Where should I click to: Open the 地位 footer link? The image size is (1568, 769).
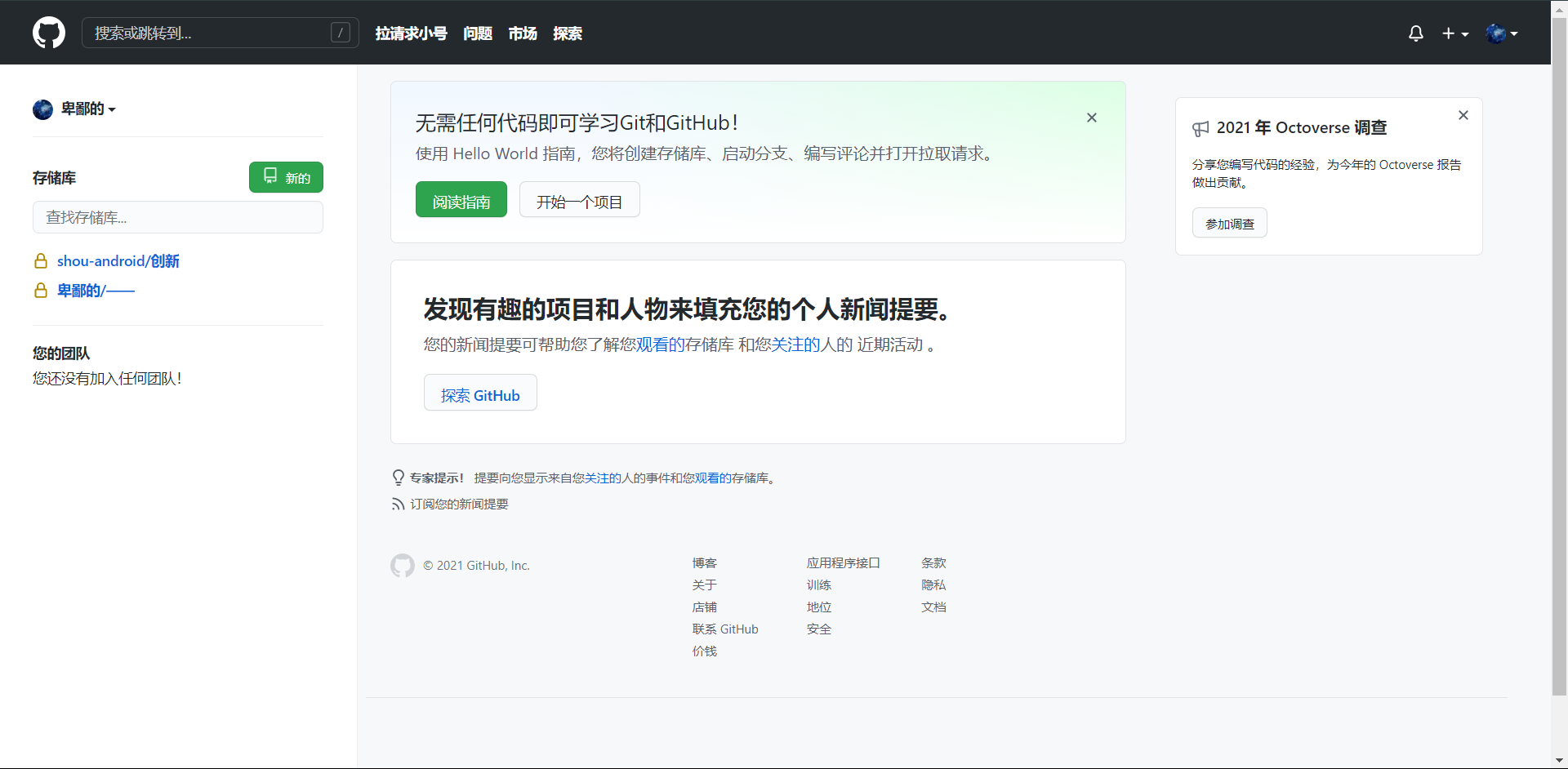[x=819, y=607]
